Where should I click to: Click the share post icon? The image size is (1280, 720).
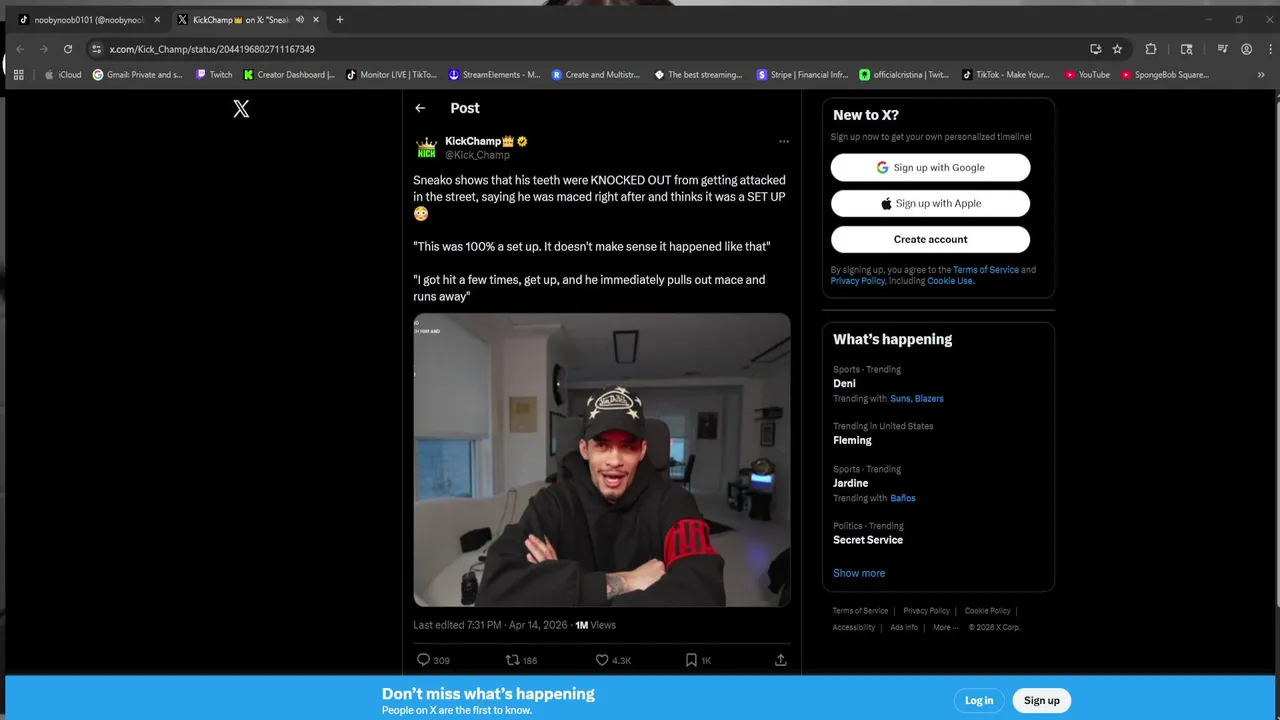(781, 660)
